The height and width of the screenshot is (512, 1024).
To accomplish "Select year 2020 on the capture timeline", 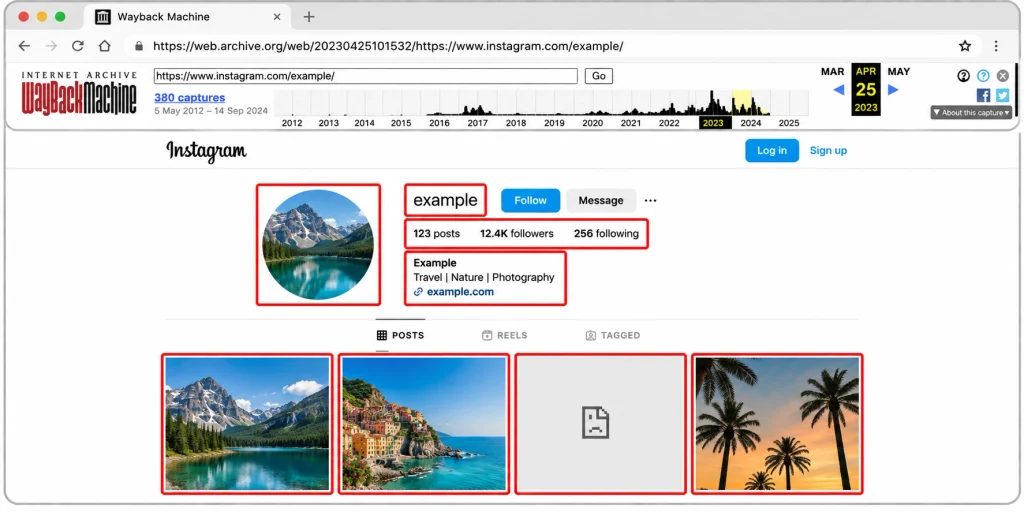I will click(x=593, y=123).
